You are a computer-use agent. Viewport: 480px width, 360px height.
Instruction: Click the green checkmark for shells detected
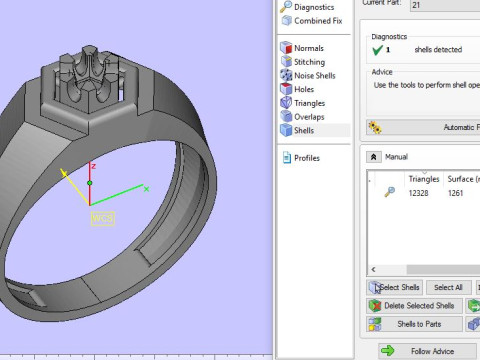tap(377, 50)
